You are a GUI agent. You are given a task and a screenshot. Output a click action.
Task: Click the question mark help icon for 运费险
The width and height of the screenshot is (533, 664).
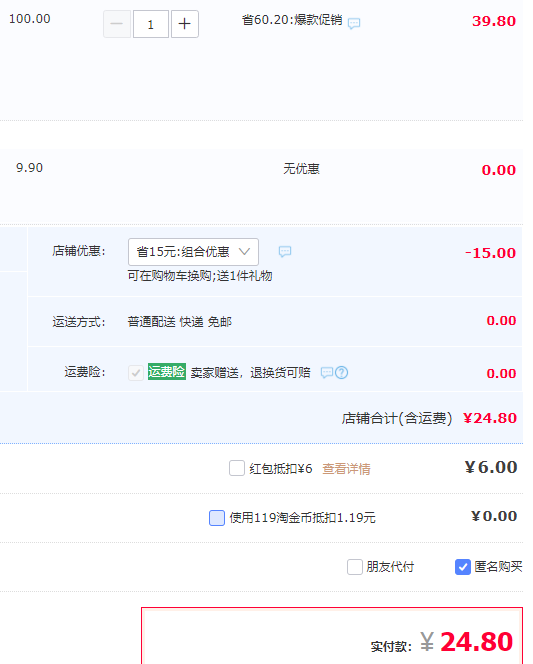342,373
